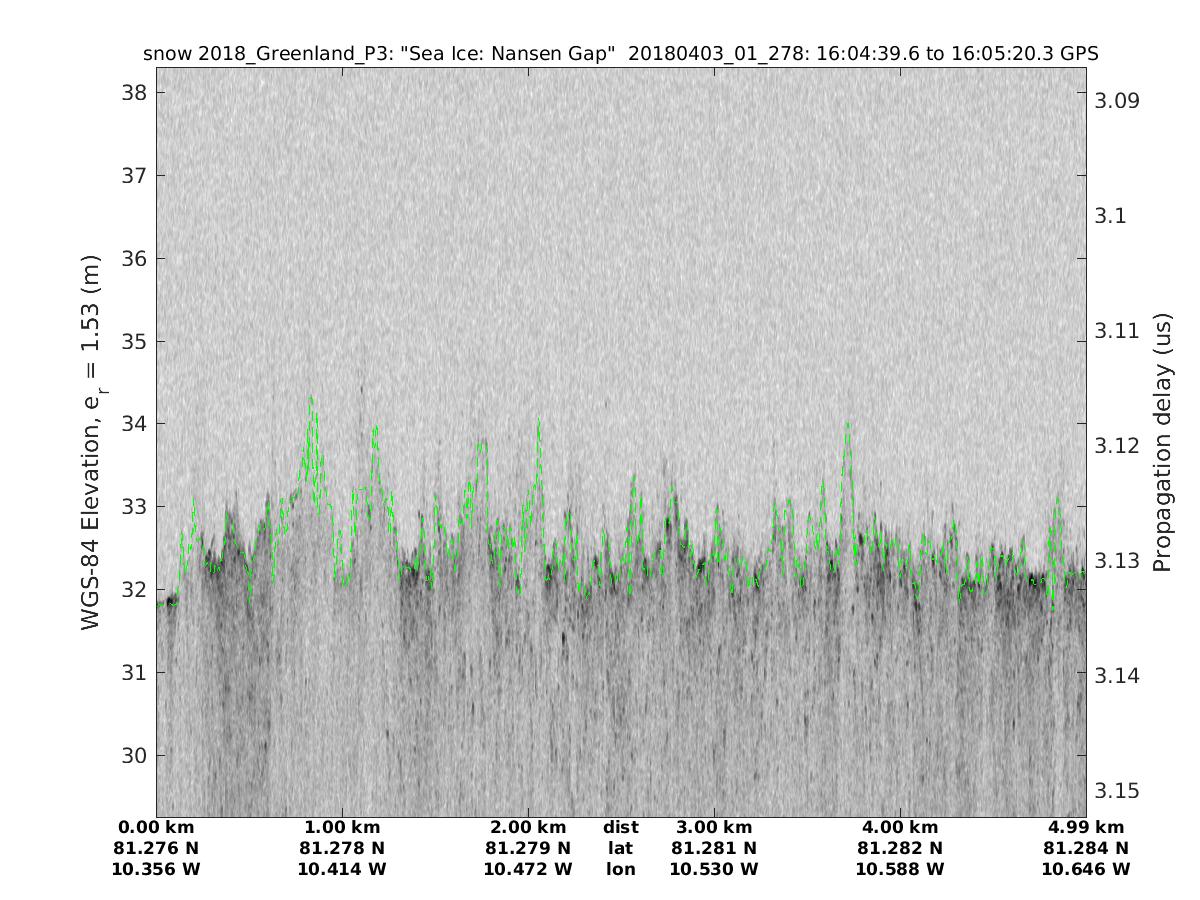Click the plot title text at top
The width and height of the screenshot is (1200, 900).
(x=620, y=53)
